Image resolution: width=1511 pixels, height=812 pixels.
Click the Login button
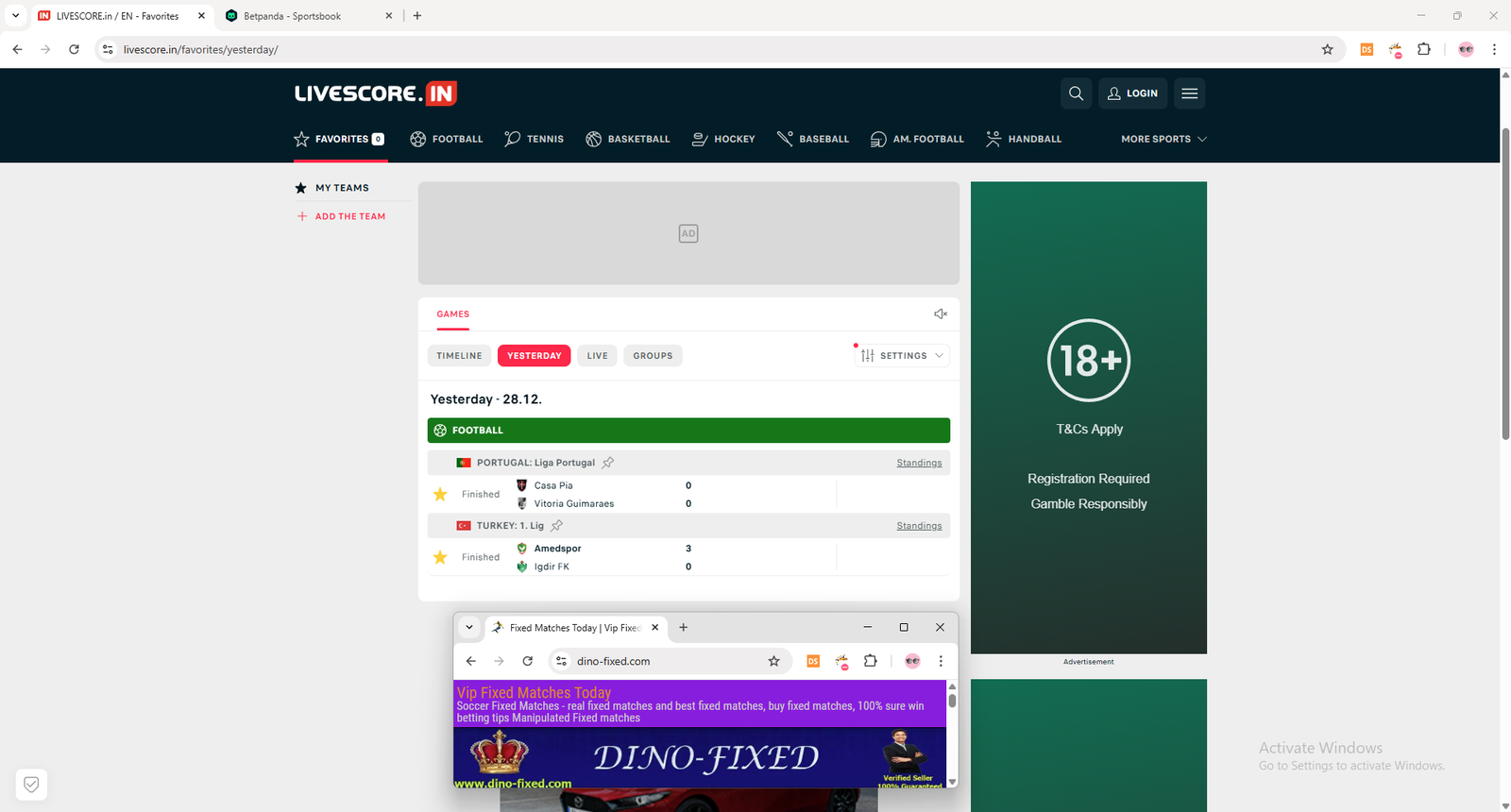(1132, 93)
